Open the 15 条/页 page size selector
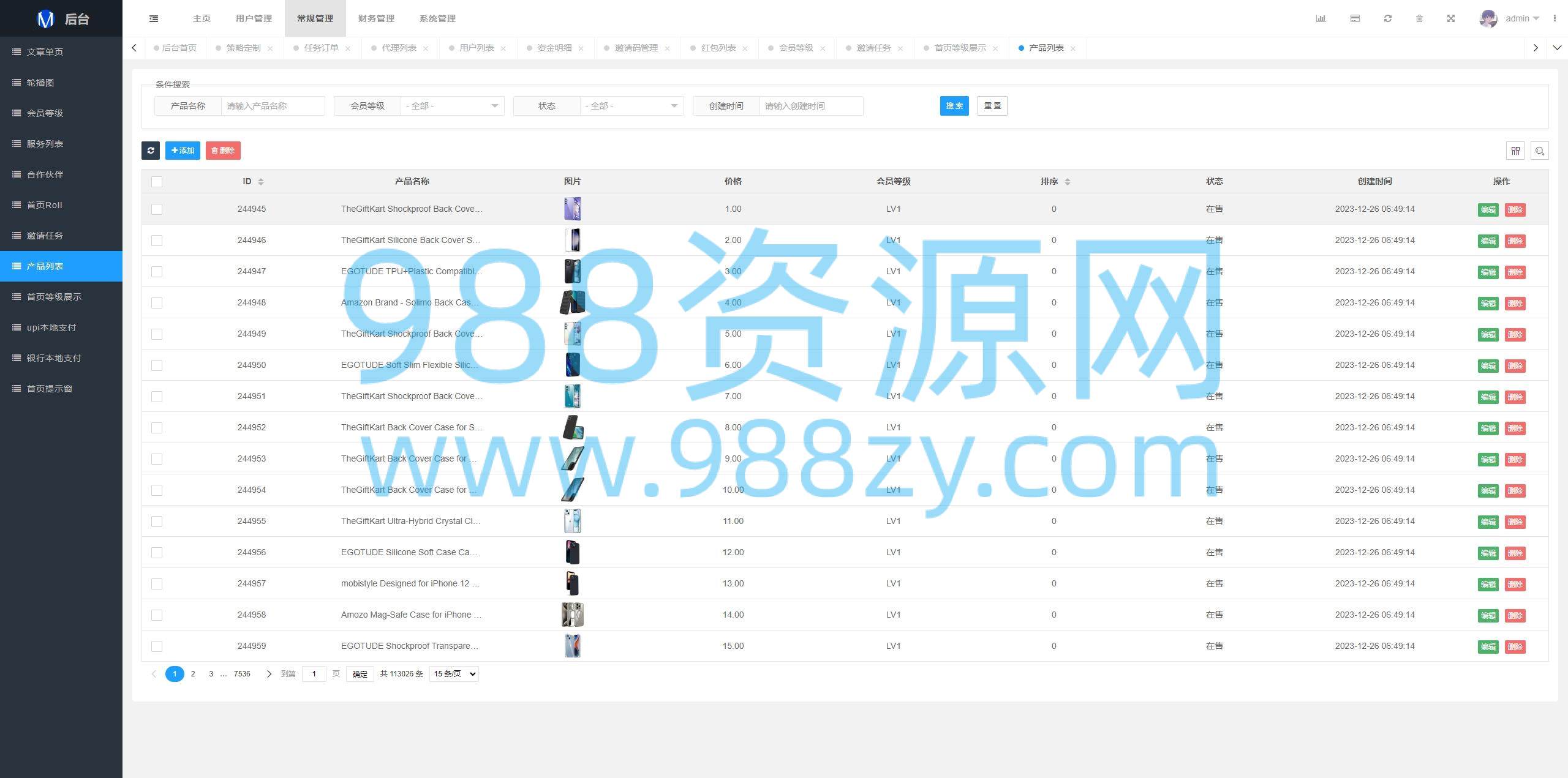1568x778 pixels. point(454,674)
